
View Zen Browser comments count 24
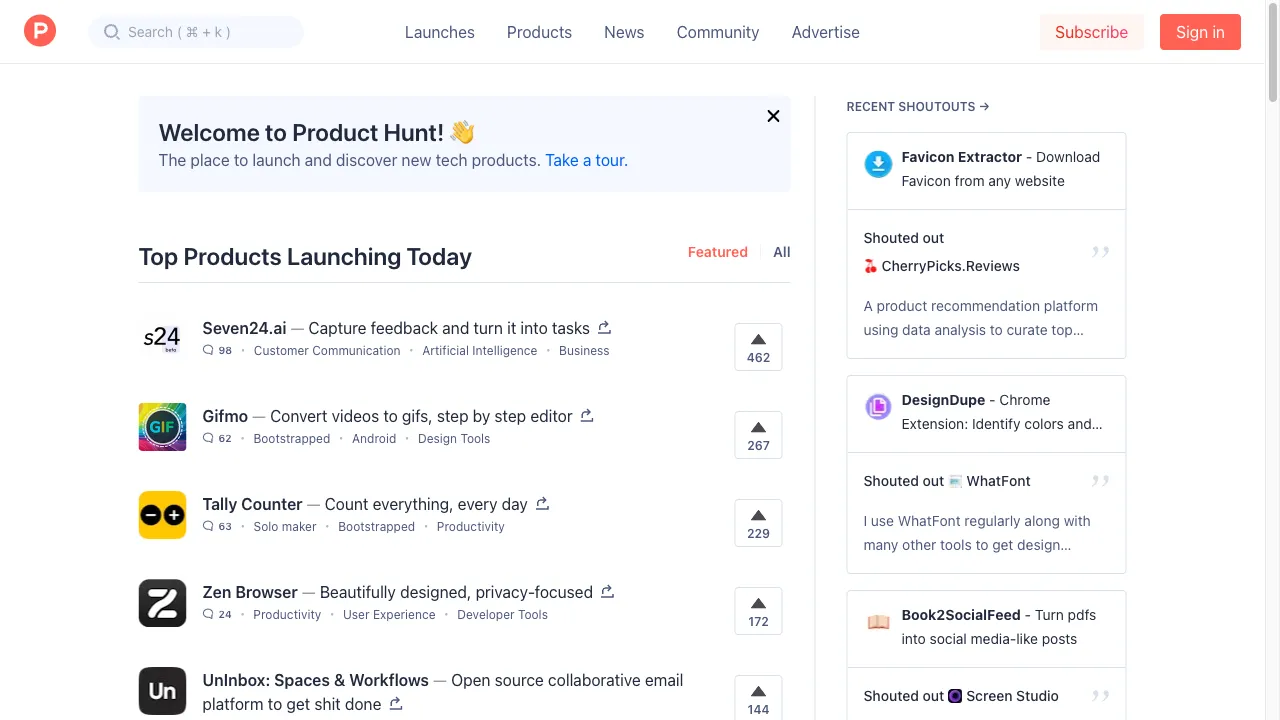click(217, 615)
